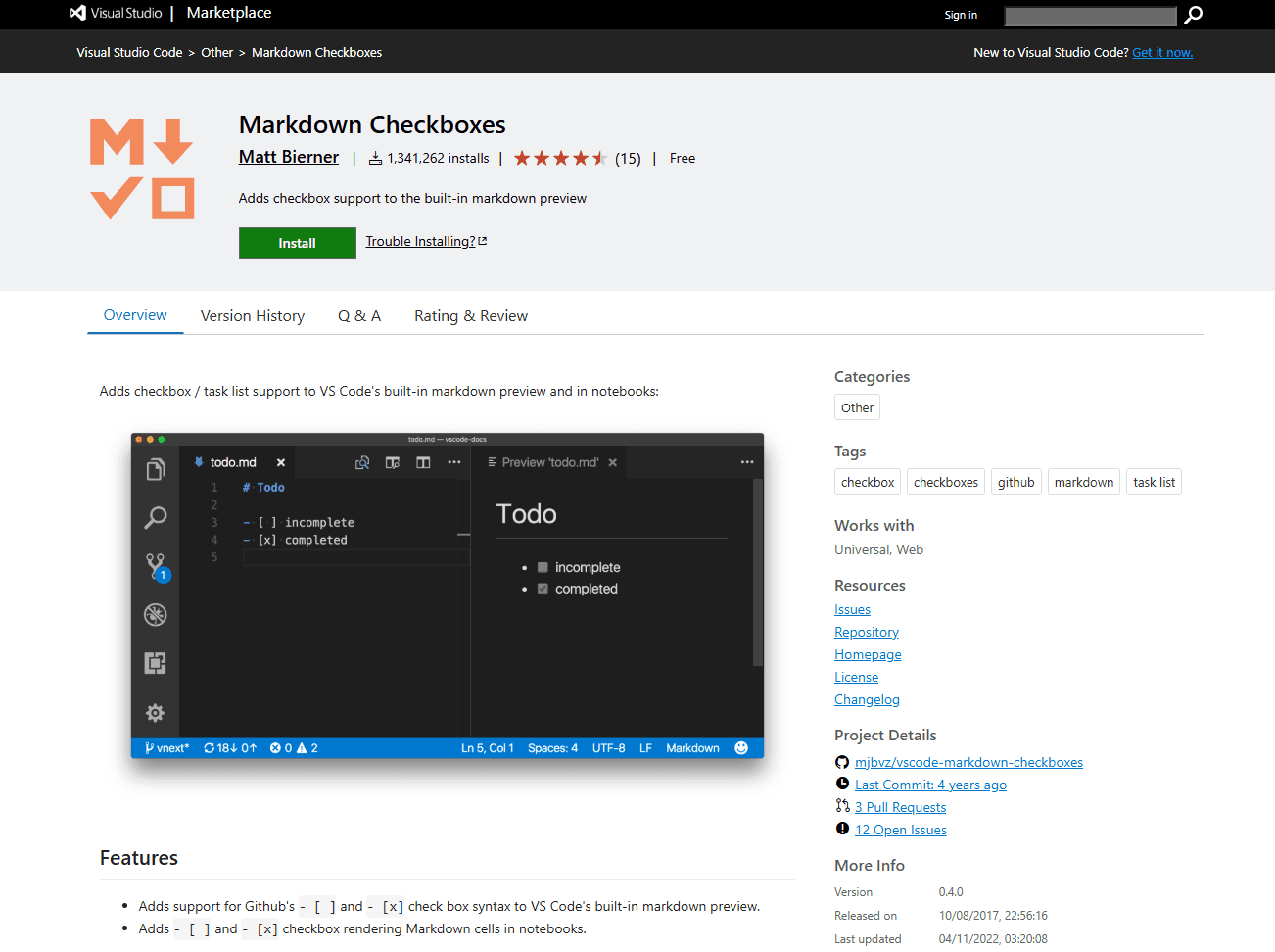Open 3 Pull Requests link
The image size is (1275, 952).
(900, 807)
